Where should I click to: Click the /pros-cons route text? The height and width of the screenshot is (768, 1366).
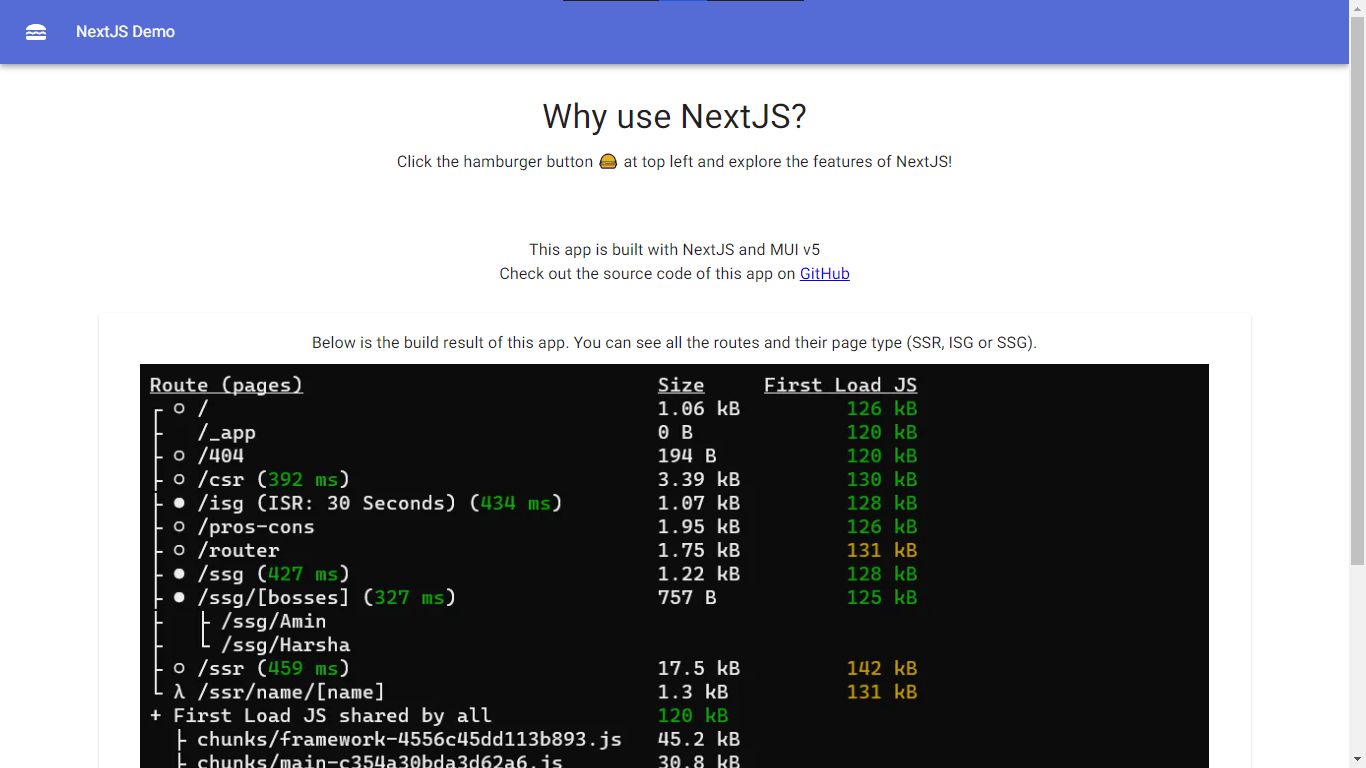click(256, 527)
